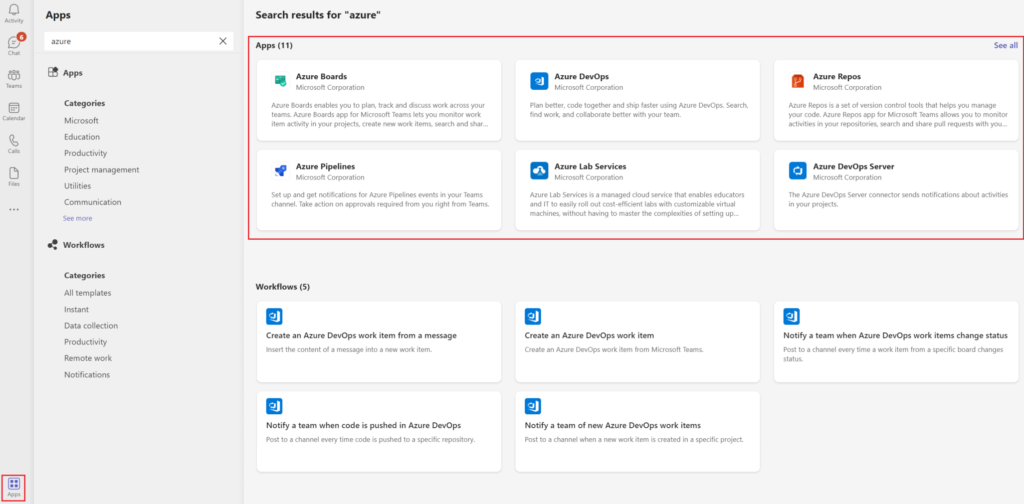Select the Project management category
Viewport: 1024px width, 504px height.
coord(101,170)
